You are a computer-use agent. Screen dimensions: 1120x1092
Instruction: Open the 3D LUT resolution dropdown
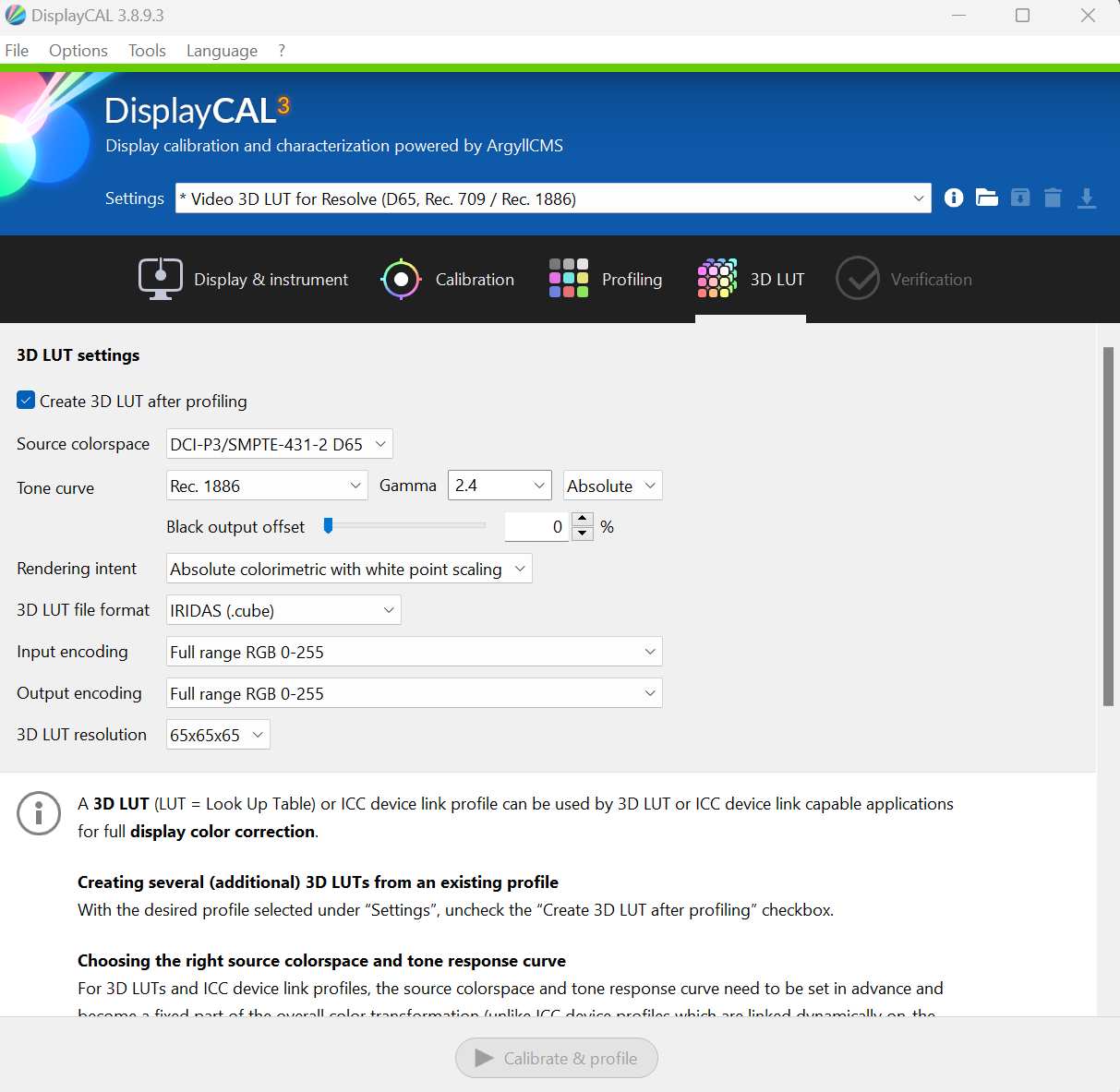click(218, 735)
